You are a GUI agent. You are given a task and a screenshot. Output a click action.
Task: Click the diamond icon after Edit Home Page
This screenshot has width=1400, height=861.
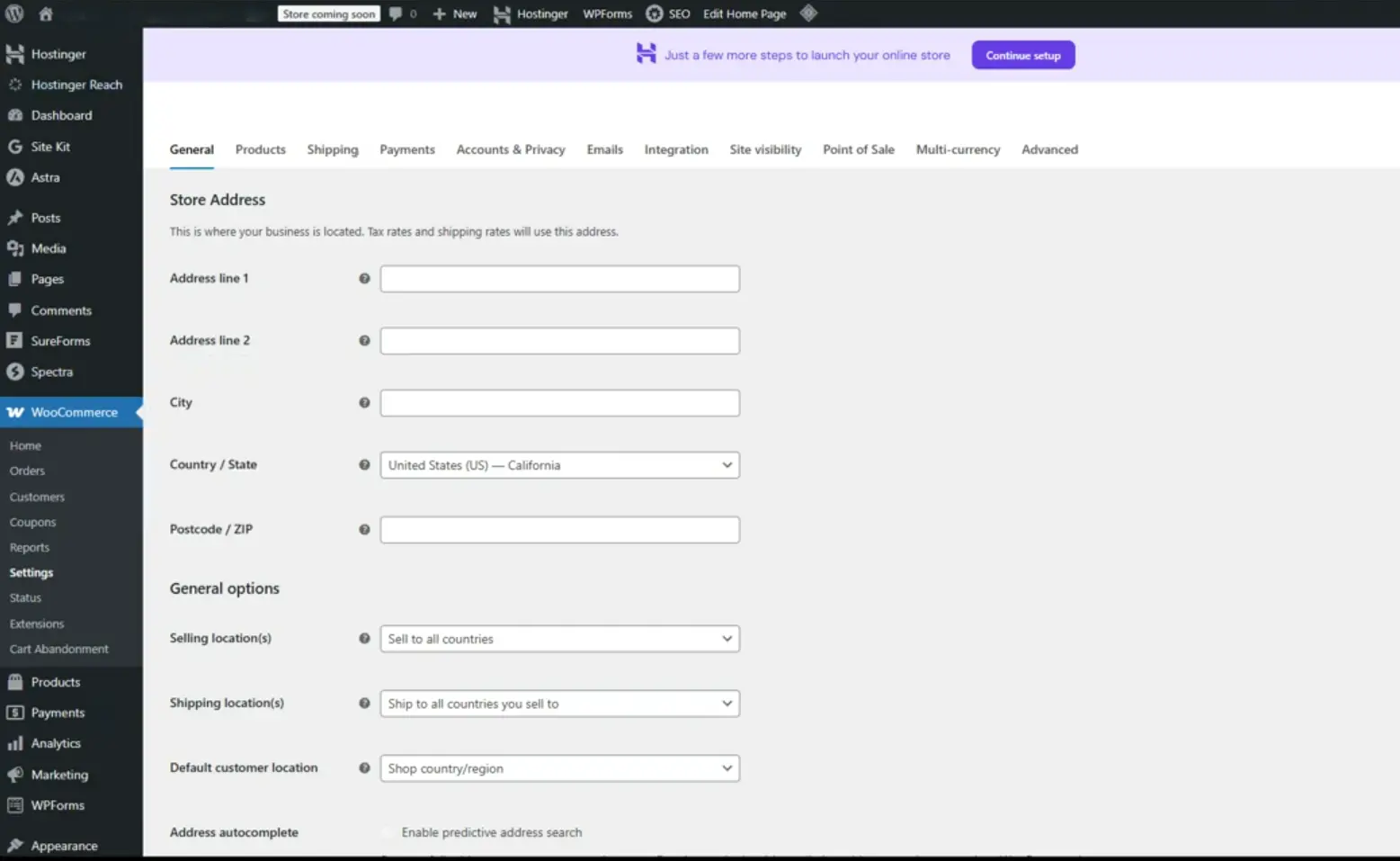pyautogui.click(x=808, y=13)
